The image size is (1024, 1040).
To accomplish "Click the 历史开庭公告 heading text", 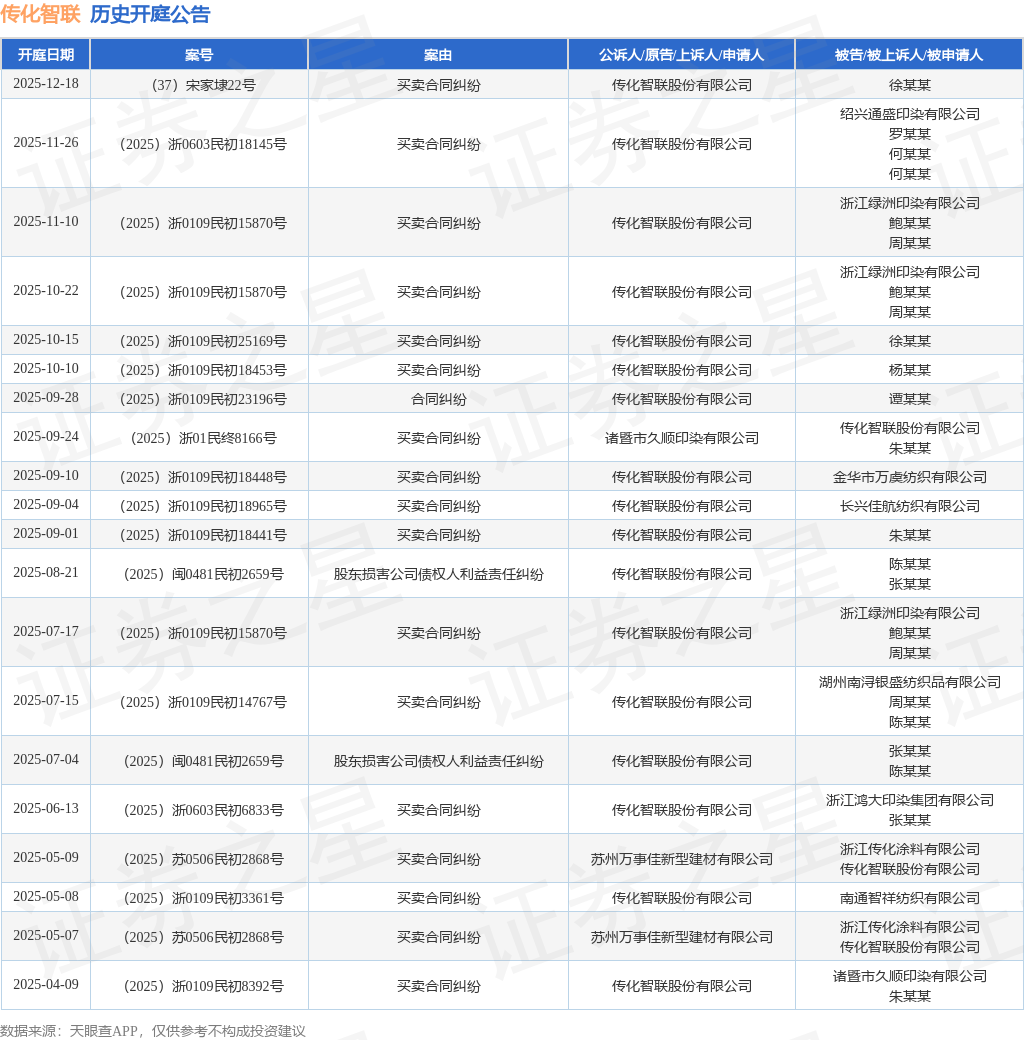I will coord(151,14).
